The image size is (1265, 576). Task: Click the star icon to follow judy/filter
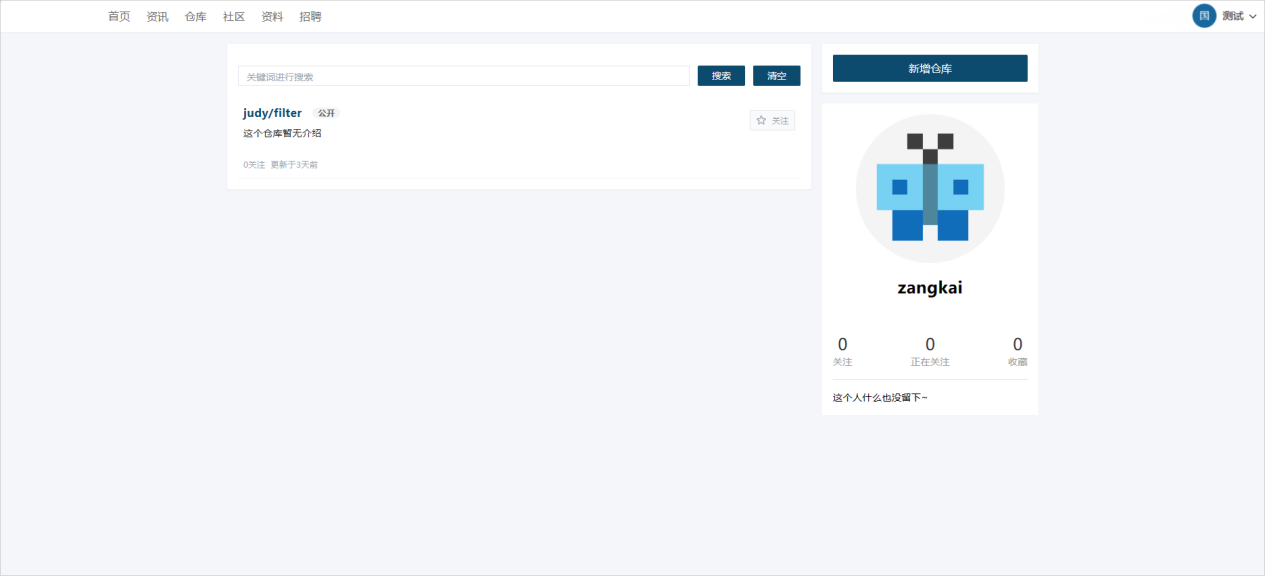pyautogui.click(x=761, y=121)
